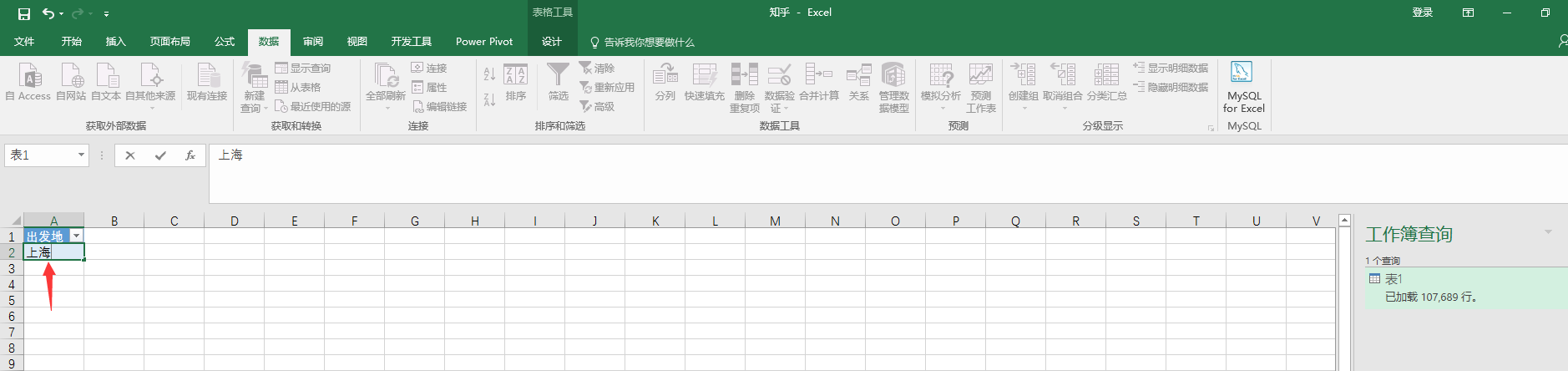
Task: Click the insert function fx icon
Action: click(190, 155)
